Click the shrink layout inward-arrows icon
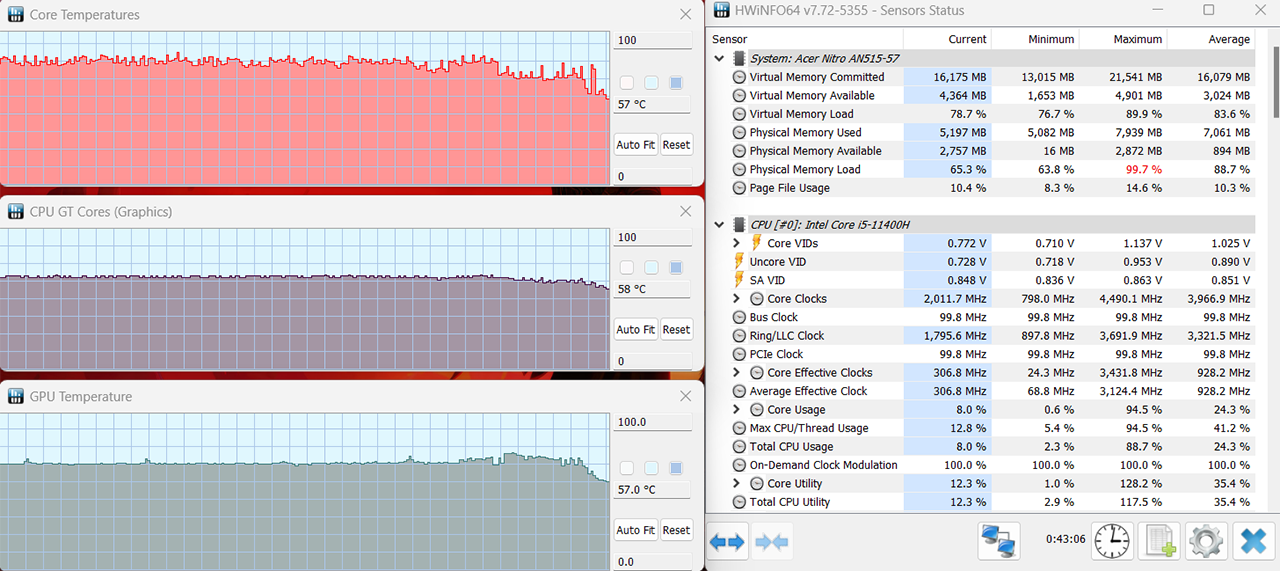The height and width of the screenshot is (571, 1280). coord(772,541)
